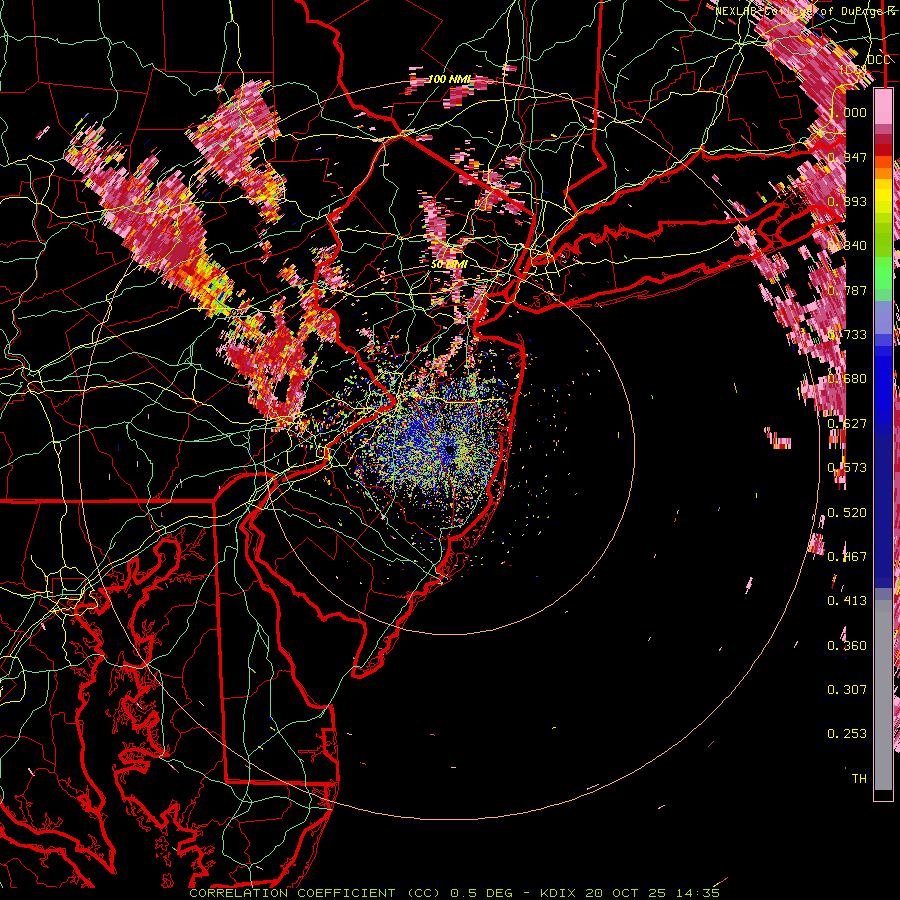Click the "DCC" label above the color scale

point(878,60)
